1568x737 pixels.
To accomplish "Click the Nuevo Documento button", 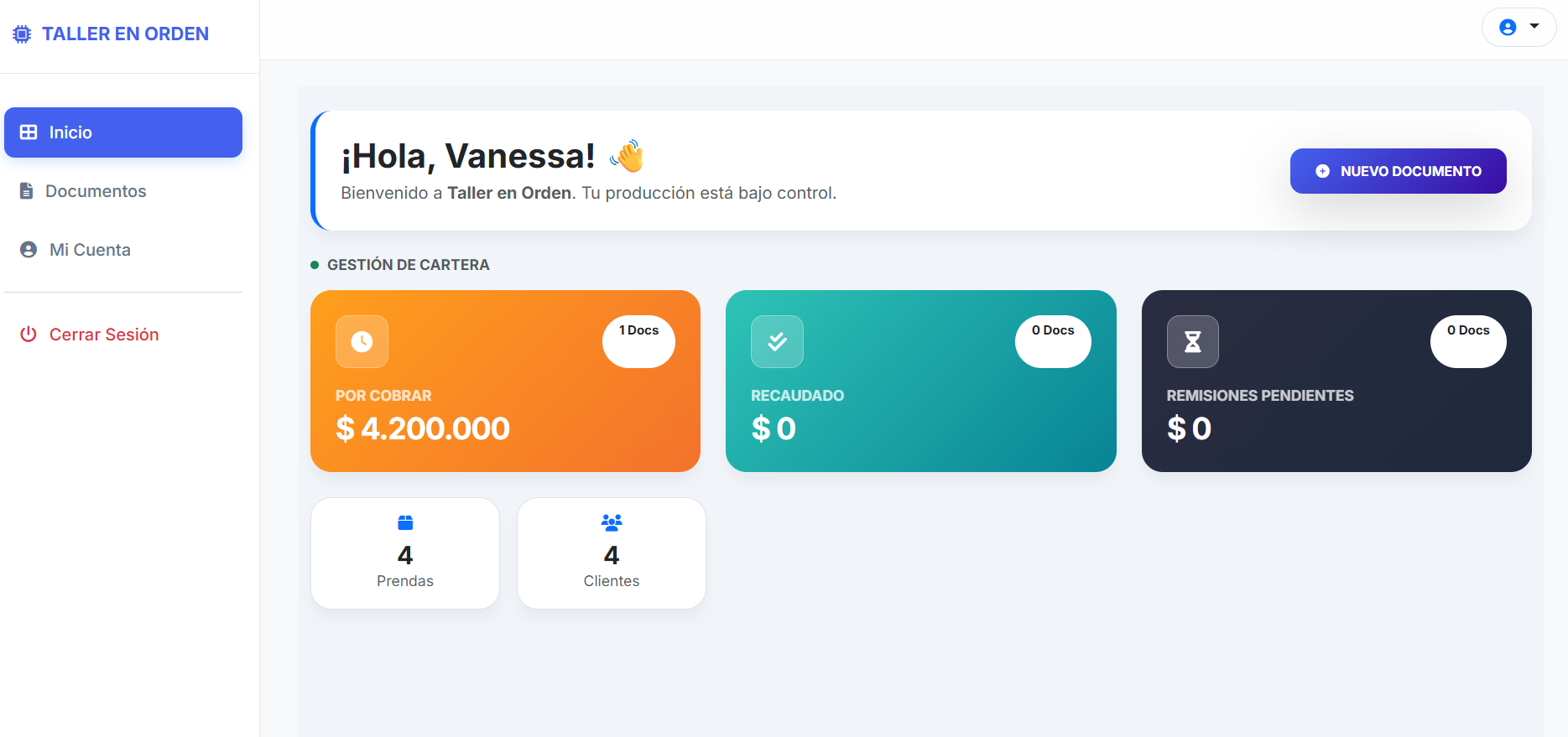I will coord(1398,170).
